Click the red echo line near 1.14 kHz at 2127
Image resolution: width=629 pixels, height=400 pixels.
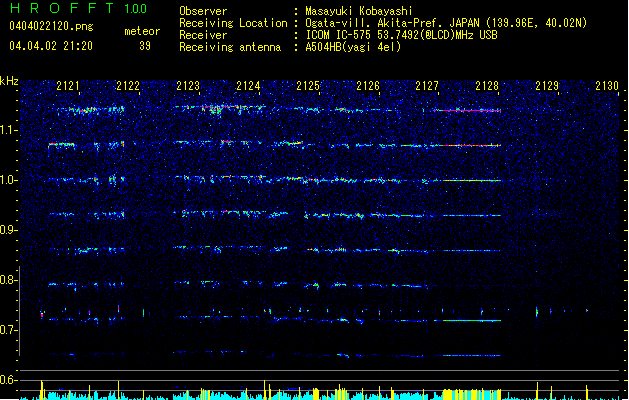(467, 110)
